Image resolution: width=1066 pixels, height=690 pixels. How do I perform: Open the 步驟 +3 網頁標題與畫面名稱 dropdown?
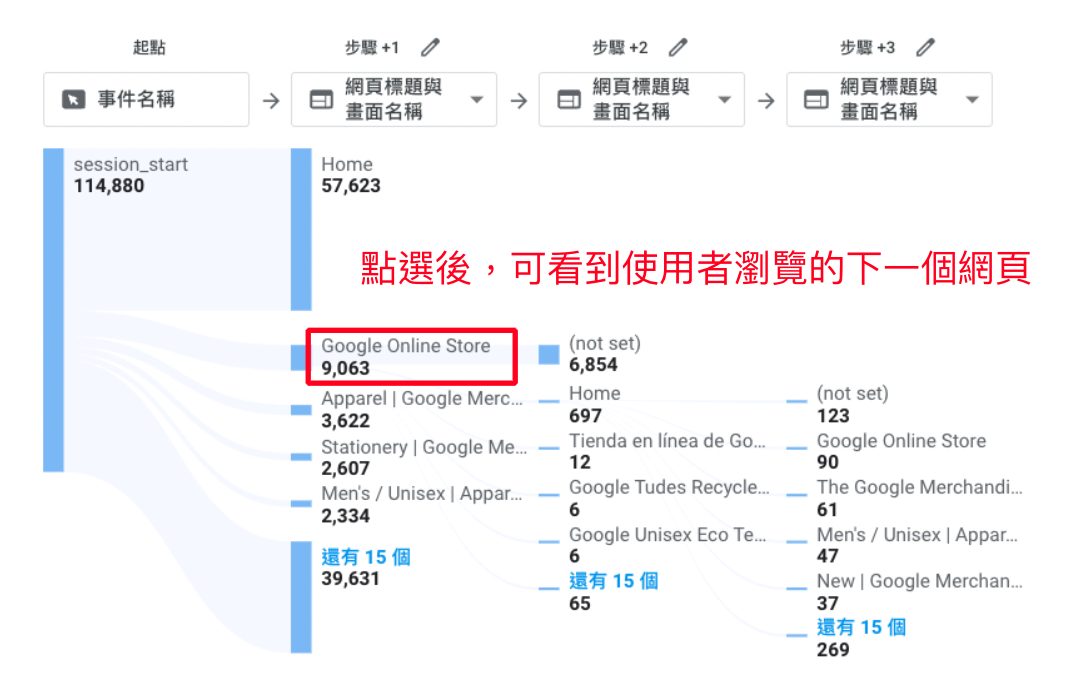pos(889,99)
